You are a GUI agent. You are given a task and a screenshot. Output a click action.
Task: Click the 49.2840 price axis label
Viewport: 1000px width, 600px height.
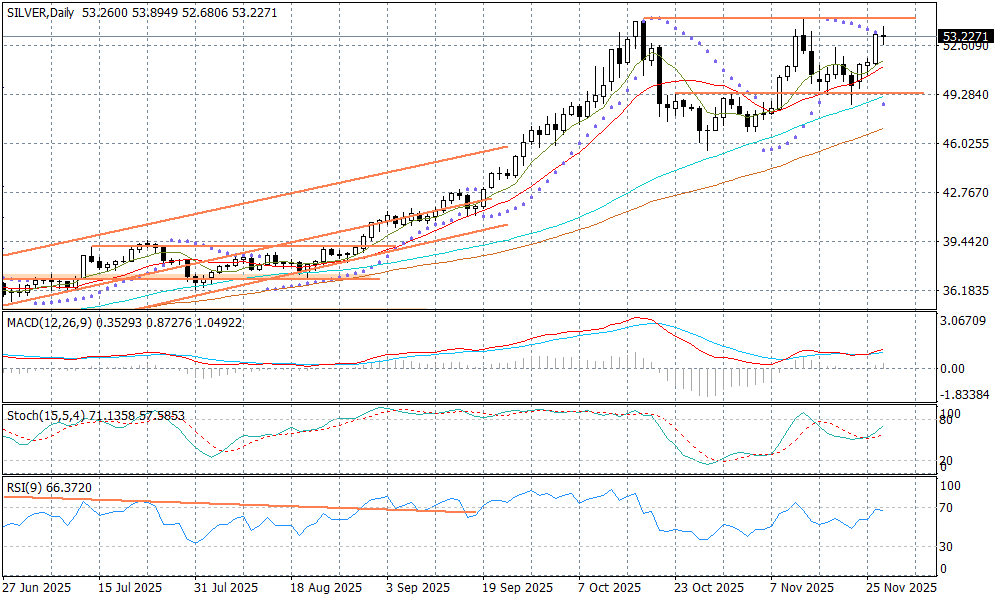[x=965, y=95]
